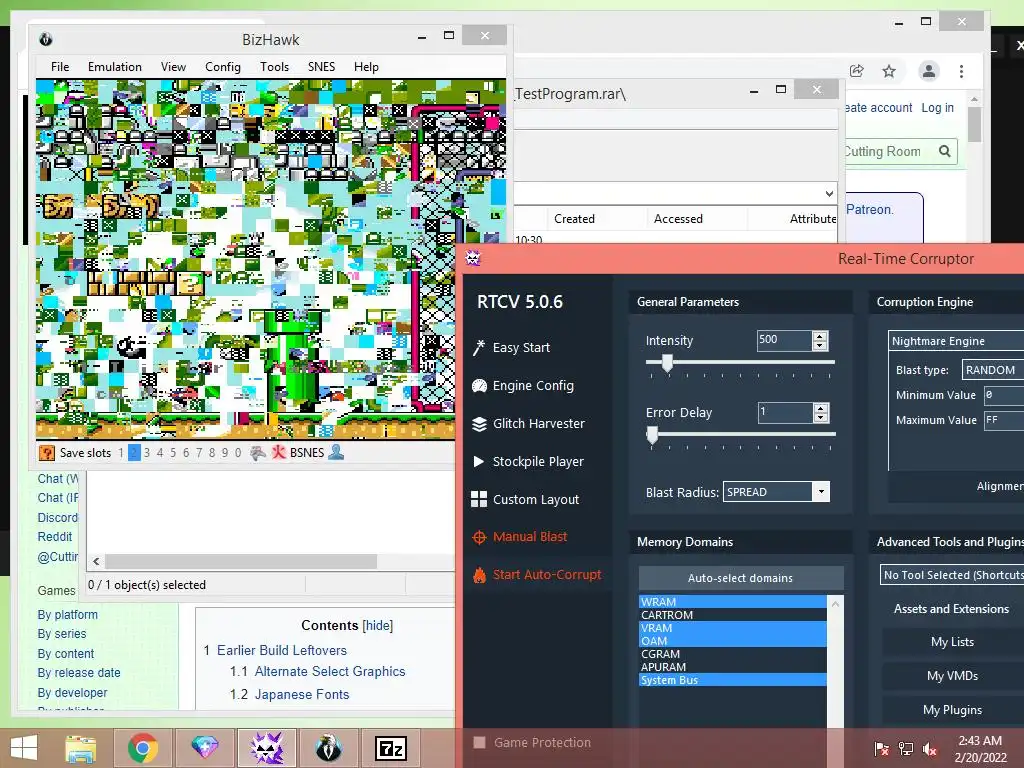Open My Lists in Assets and Extensions
Image resolution: width=1024 pixels, height=768 pixels.
(x=953, y=642)
